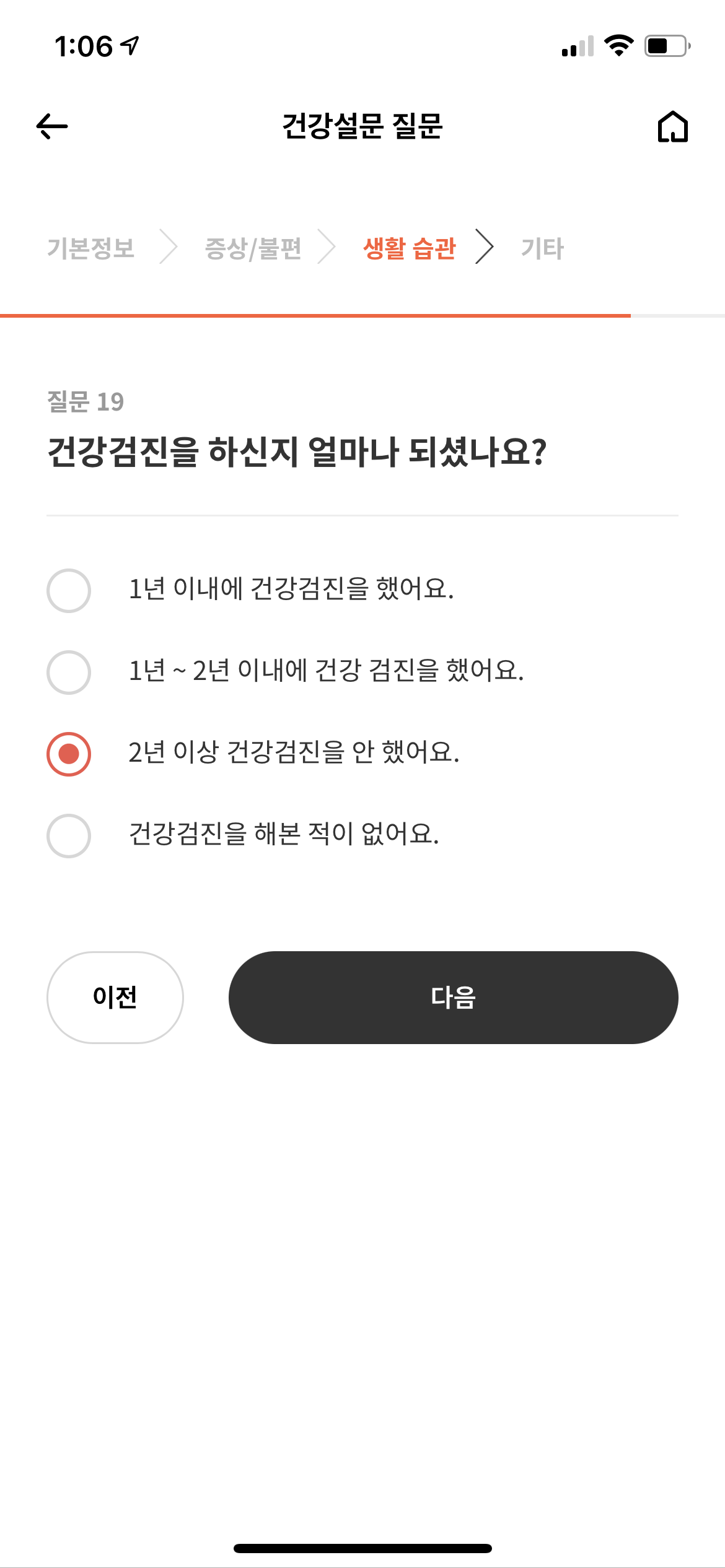
Task: Choose '1년 ~ 2년 이내에' radio option
Action: (69, 673)
